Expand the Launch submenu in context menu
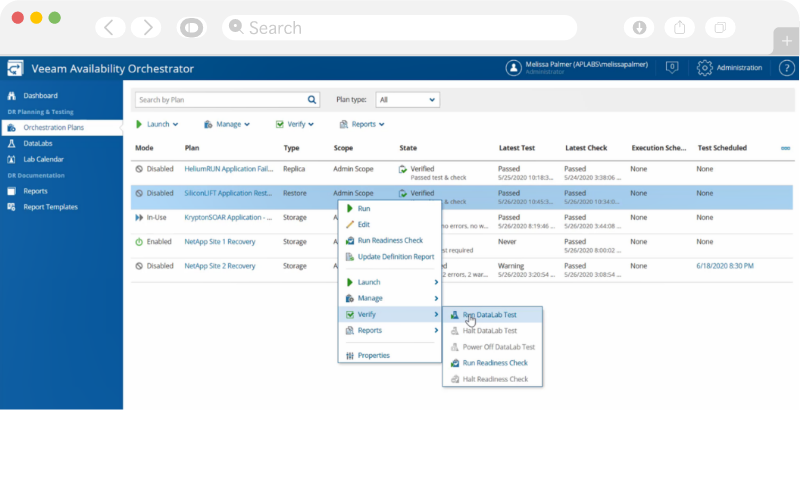 (x=390, y=282)
